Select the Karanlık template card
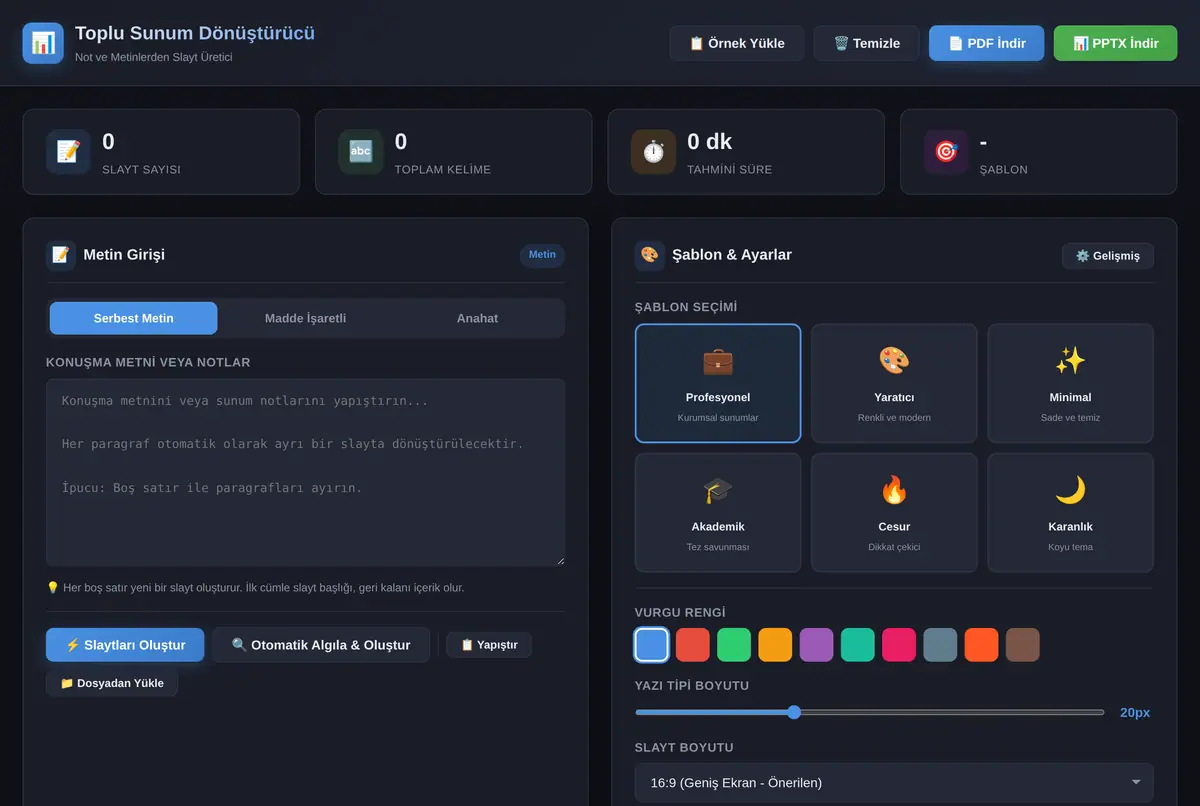This screenshot has width=1200, height=806. pyautogui.click(x=1070, y=512)
